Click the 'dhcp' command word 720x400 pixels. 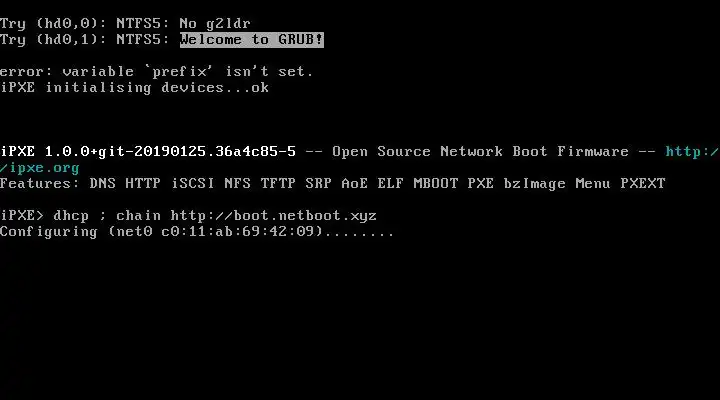click(x=71, y=216)
